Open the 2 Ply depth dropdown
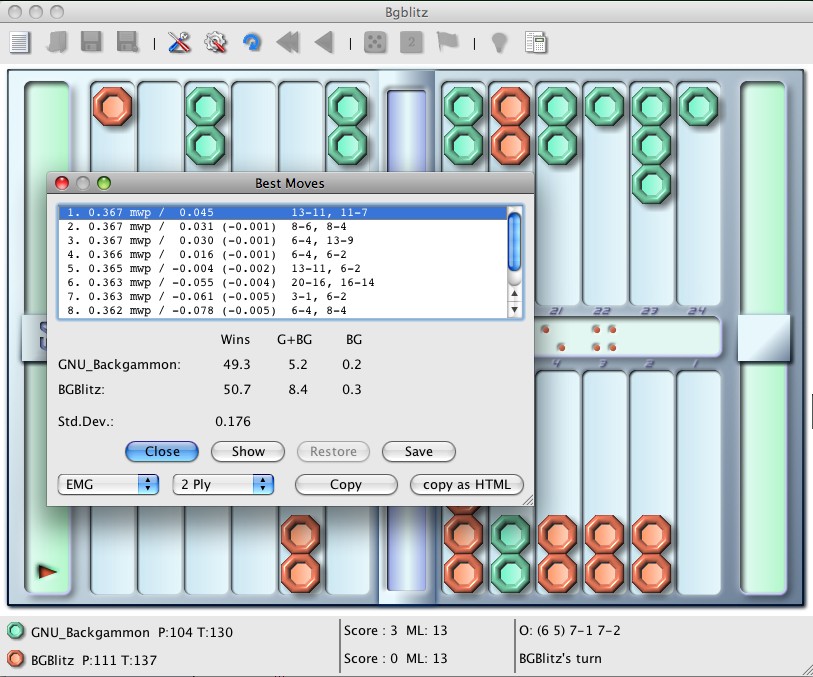Screen dimensions: 813x677 click(223, 484)
